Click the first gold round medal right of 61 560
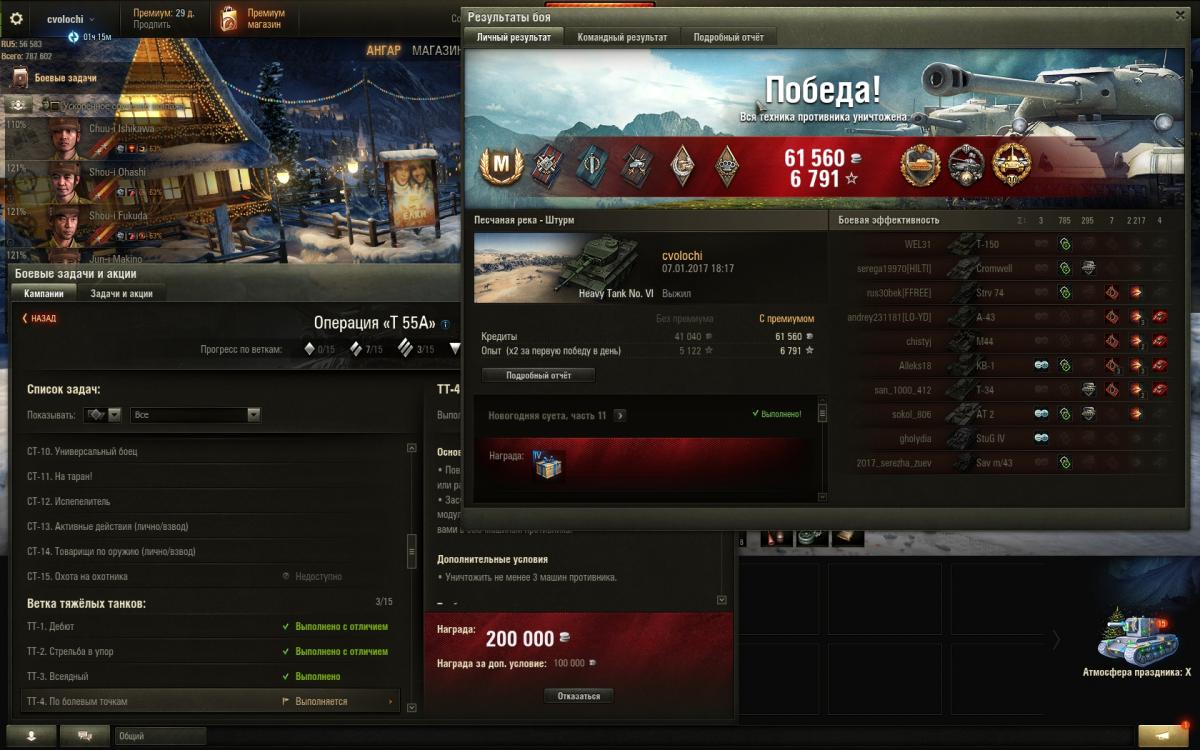1200x750 pixels. click(921, 164)
